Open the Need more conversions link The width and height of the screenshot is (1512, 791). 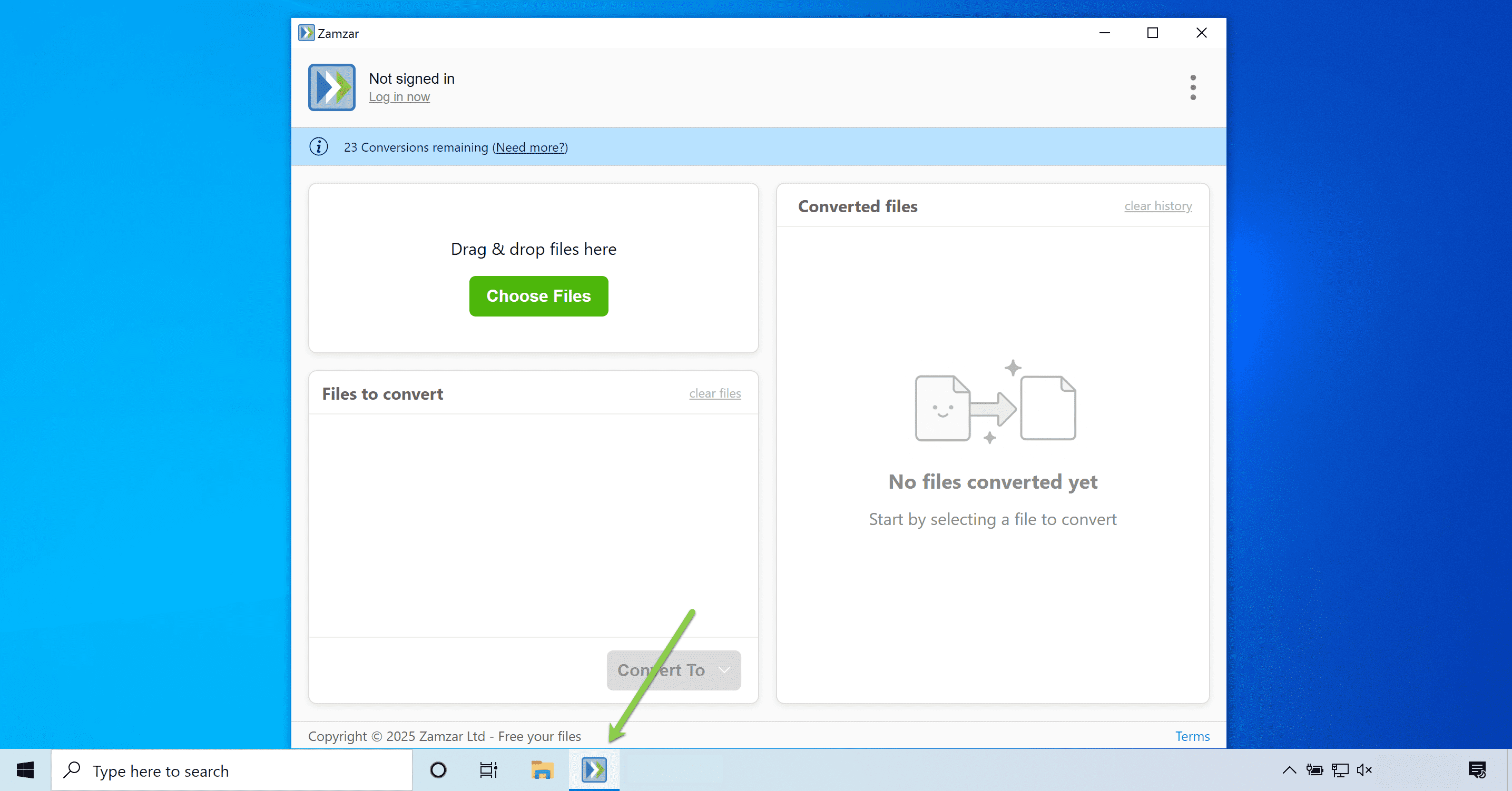[529, 147]
